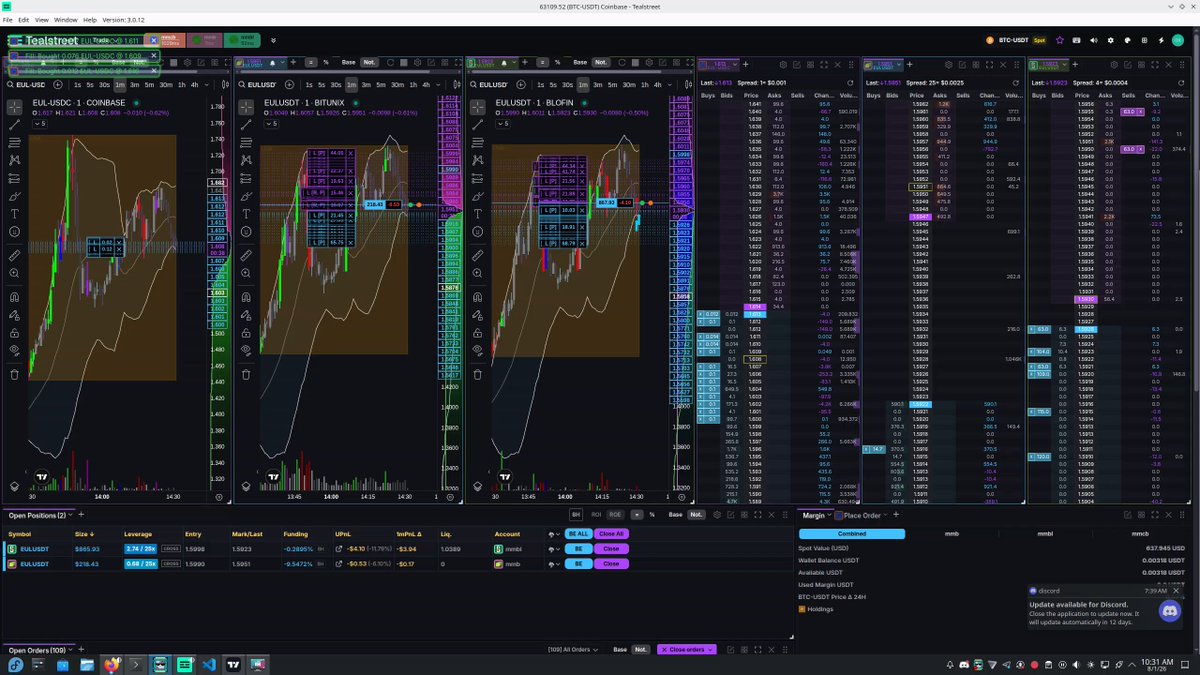Toggle ROI display in Open Positions panel

click(x=596, y=515)
